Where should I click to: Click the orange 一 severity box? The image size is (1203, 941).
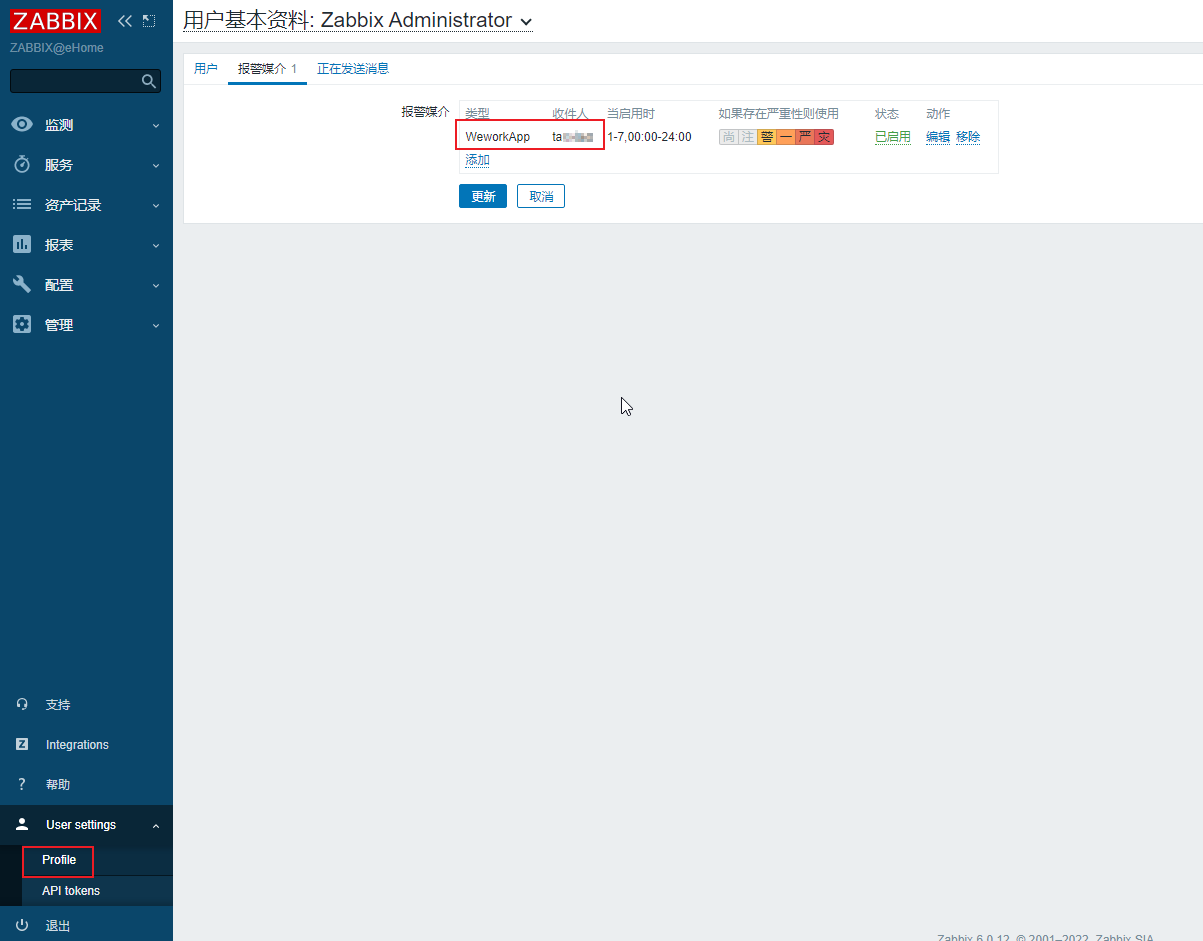pos(786,137)
